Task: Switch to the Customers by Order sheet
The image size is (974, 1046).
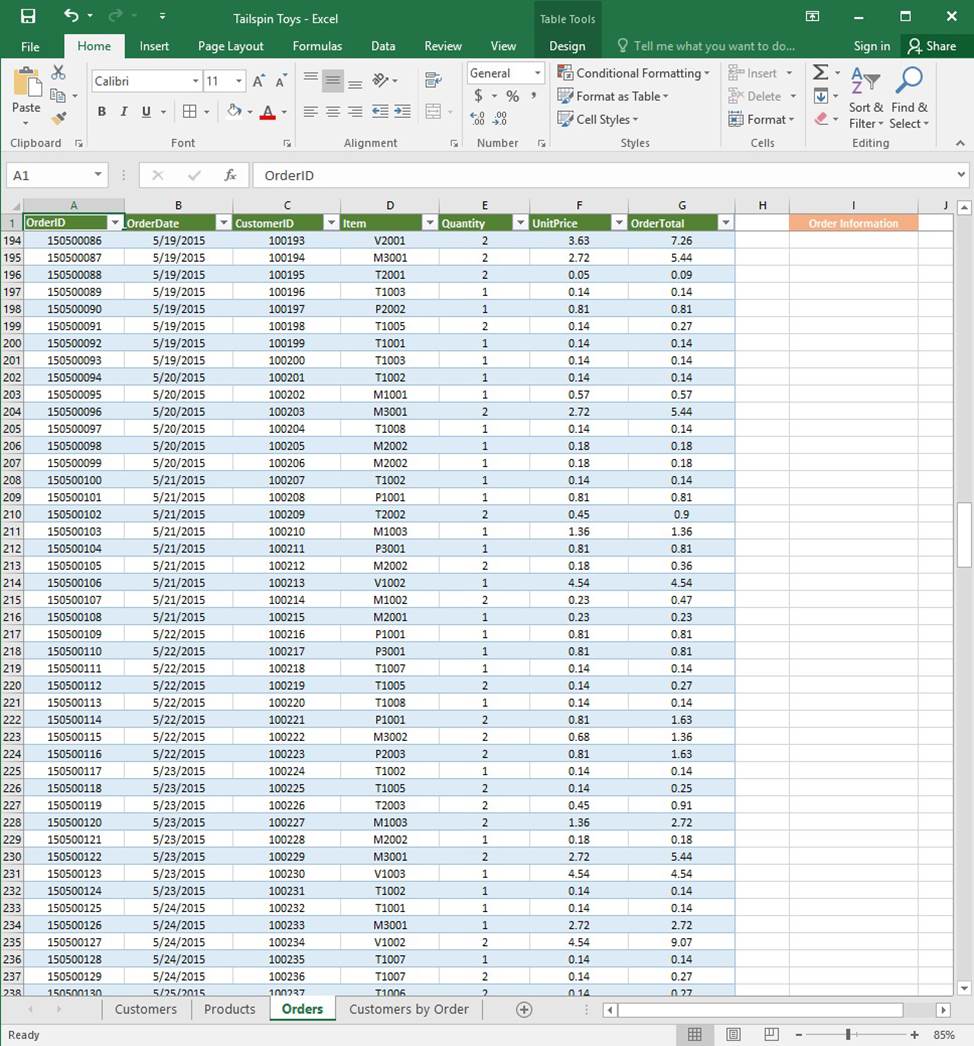Action: 408,1009
